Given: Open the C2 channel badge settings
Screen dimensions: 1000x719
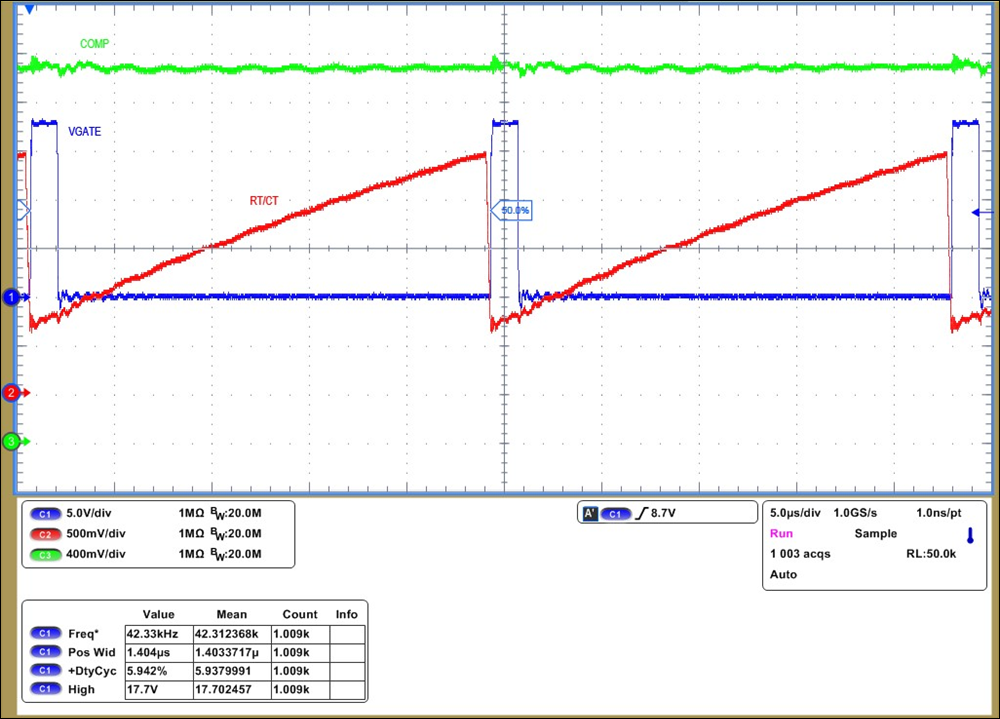Looking at the screenshot, I should pyautogui.click(x=44, y=533).
